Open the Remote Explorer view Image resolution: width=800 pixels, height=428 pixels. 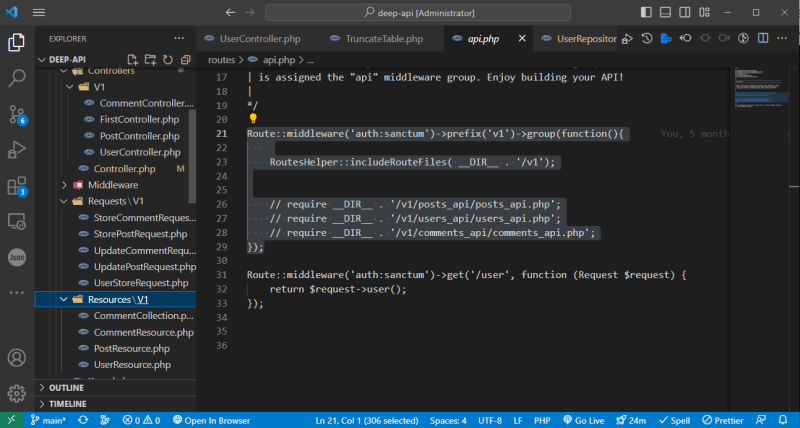[16, 221]
